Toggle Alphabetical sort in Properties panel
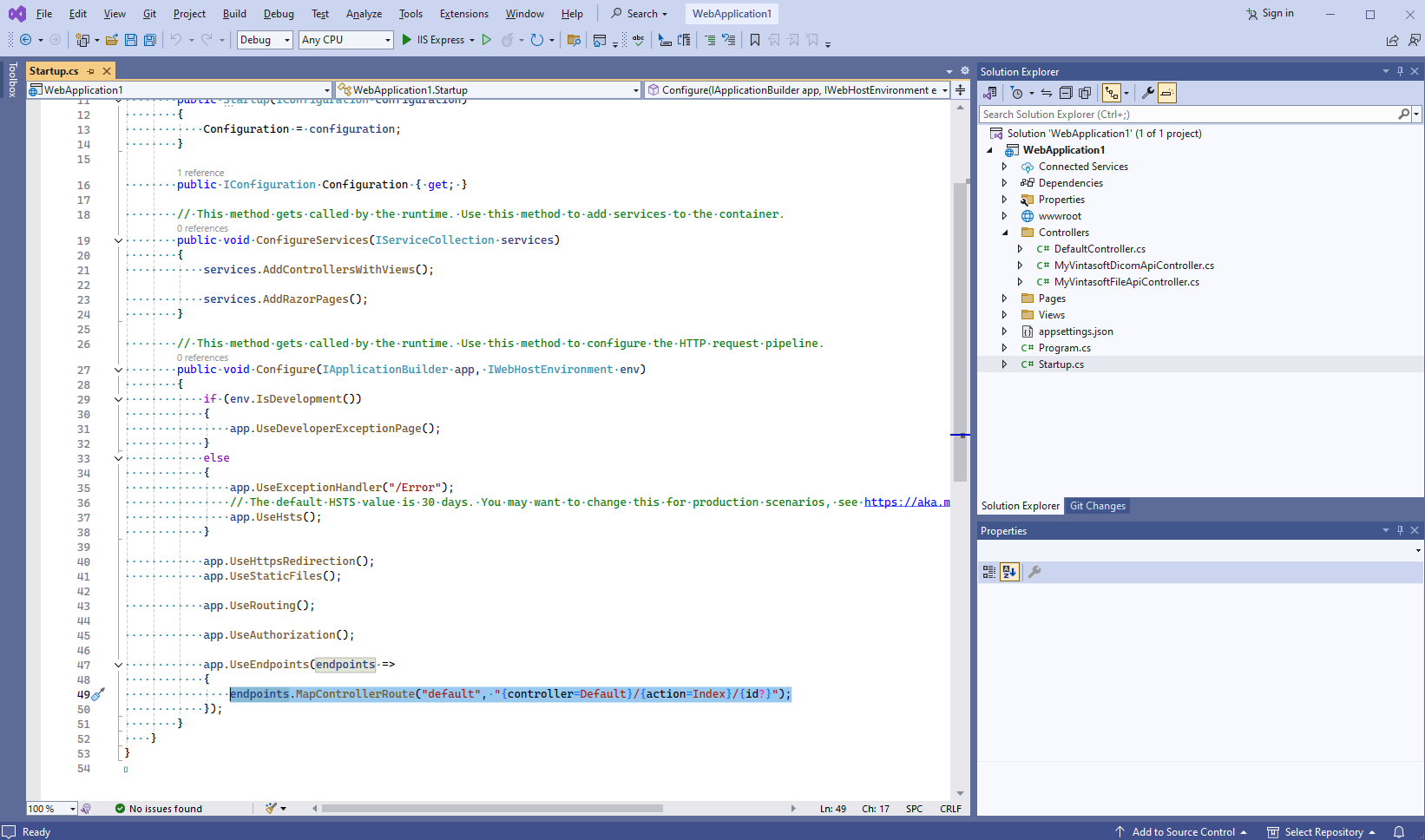Screen dimensions: 1425x840 click(1009, 572)
